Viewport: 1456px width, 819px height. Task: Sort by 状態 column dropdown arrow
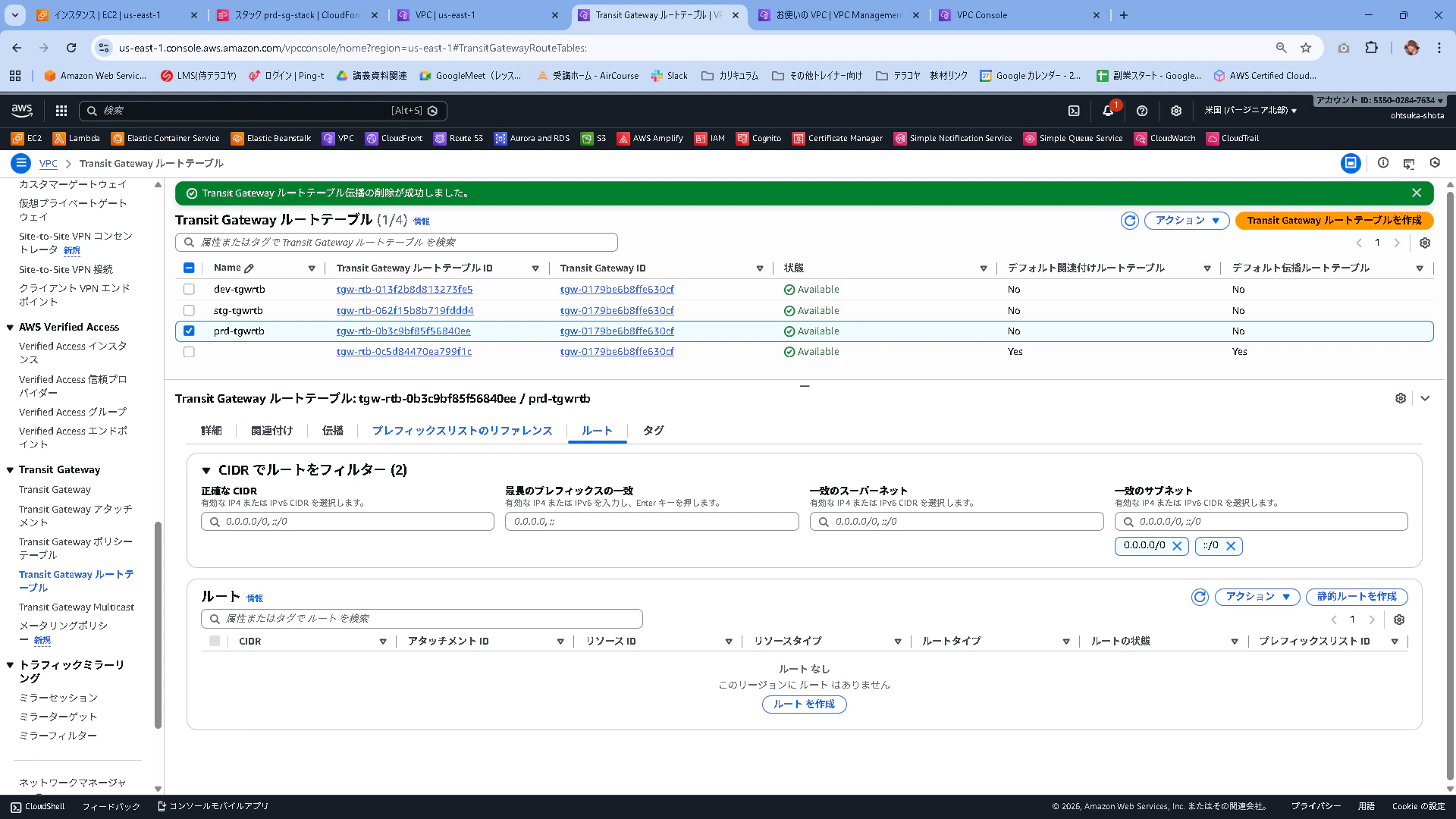click(x=984, y=268)
